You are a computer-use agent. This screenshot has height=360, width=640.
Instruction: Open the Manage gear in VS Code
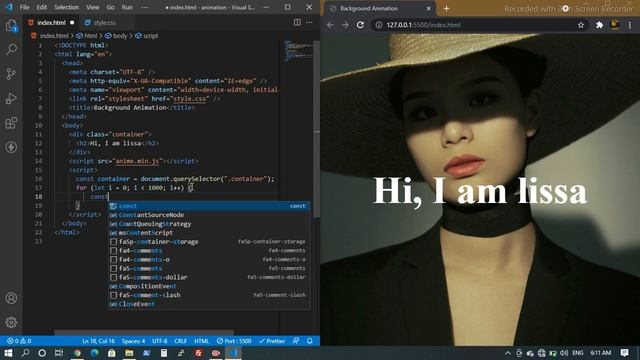[x=11, y=322]
